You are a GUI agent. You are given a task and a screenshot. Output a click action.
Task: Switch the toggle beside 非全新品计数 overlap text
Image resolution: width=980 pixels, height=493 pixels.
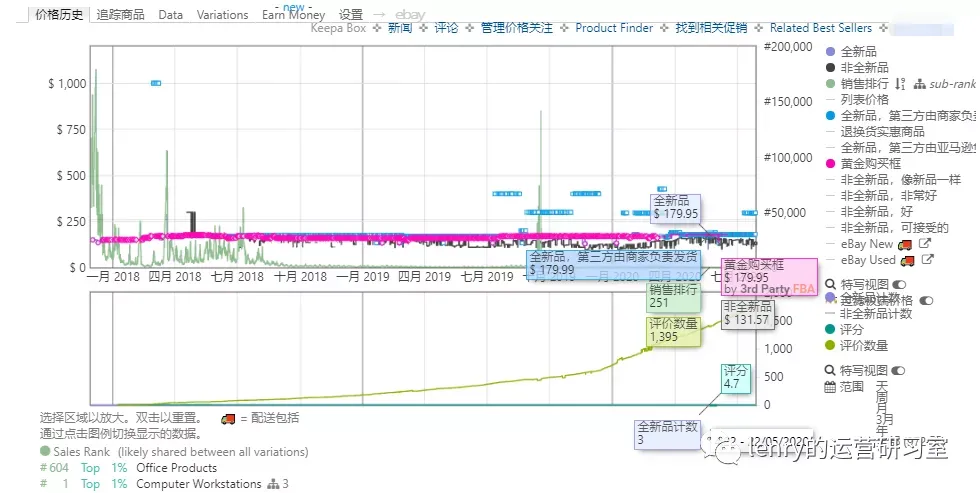(x=926, y=301)
